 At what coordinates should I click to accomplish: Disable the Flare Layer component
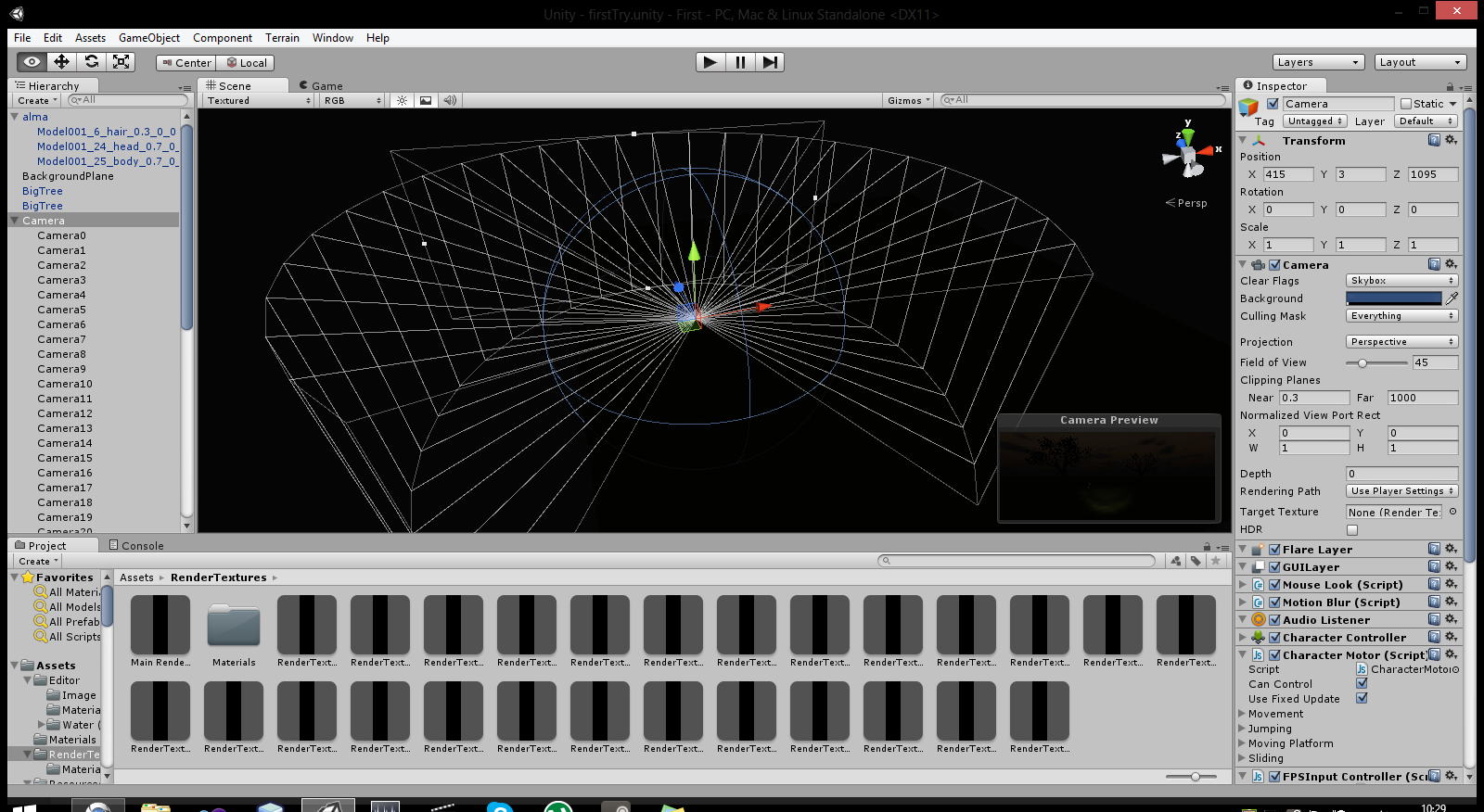tap(1274, 549)
